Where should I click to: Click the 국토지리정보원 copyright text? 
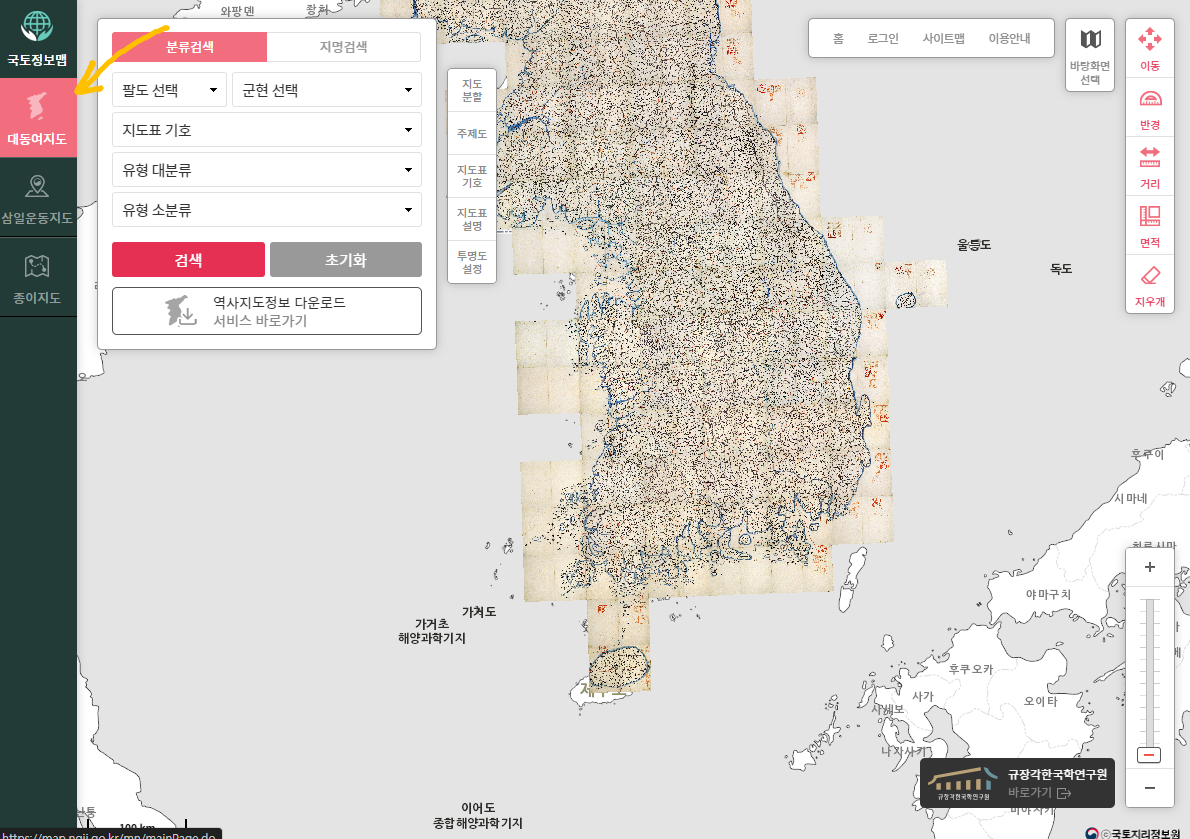coord(1140,834)
